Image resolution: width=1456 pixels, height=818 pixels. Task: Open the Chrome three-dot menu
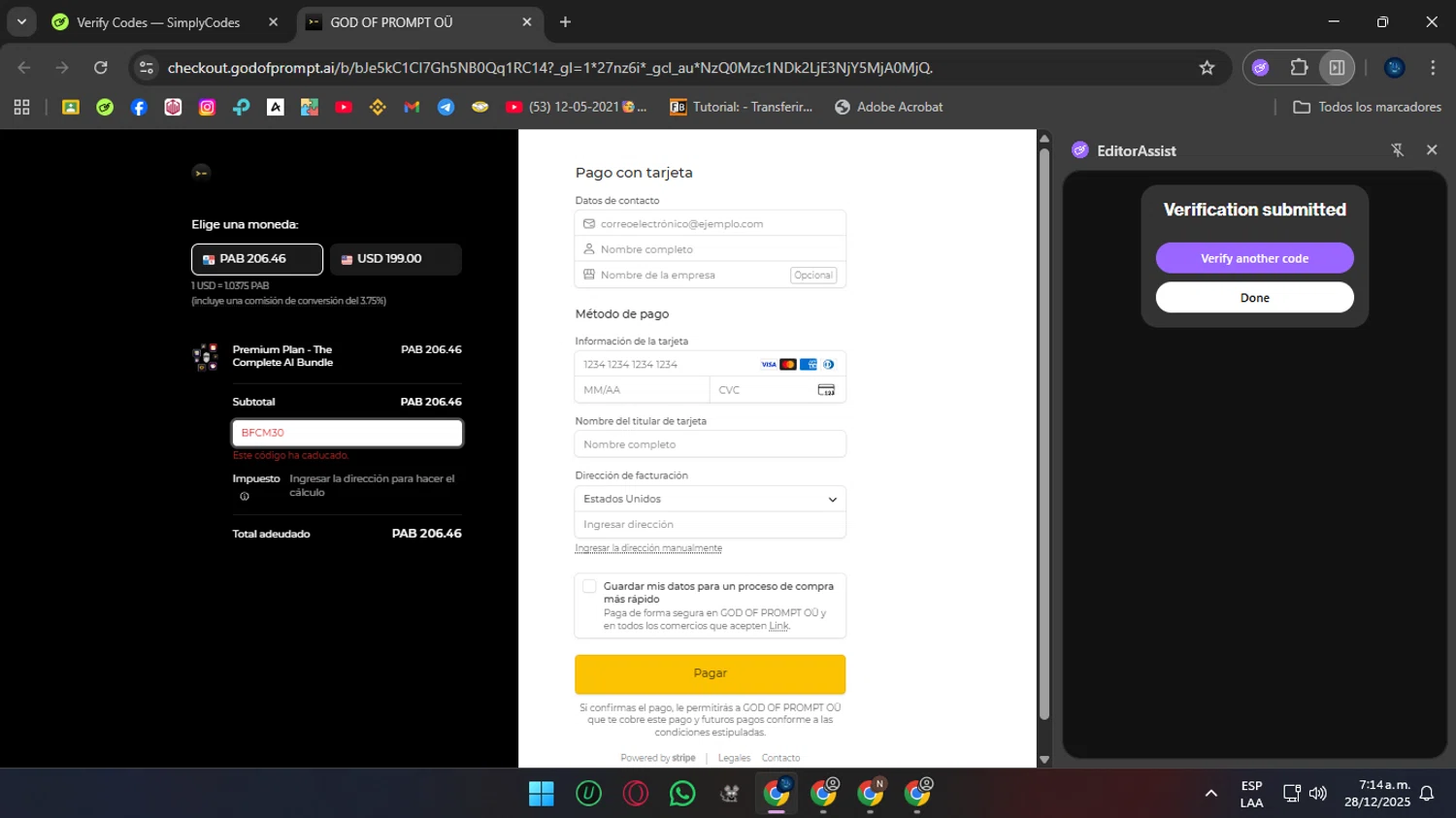point(1433,68)
